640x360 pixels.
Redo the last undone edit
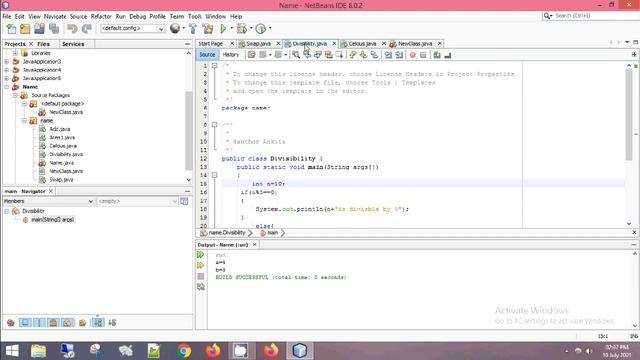coord(87,29)
